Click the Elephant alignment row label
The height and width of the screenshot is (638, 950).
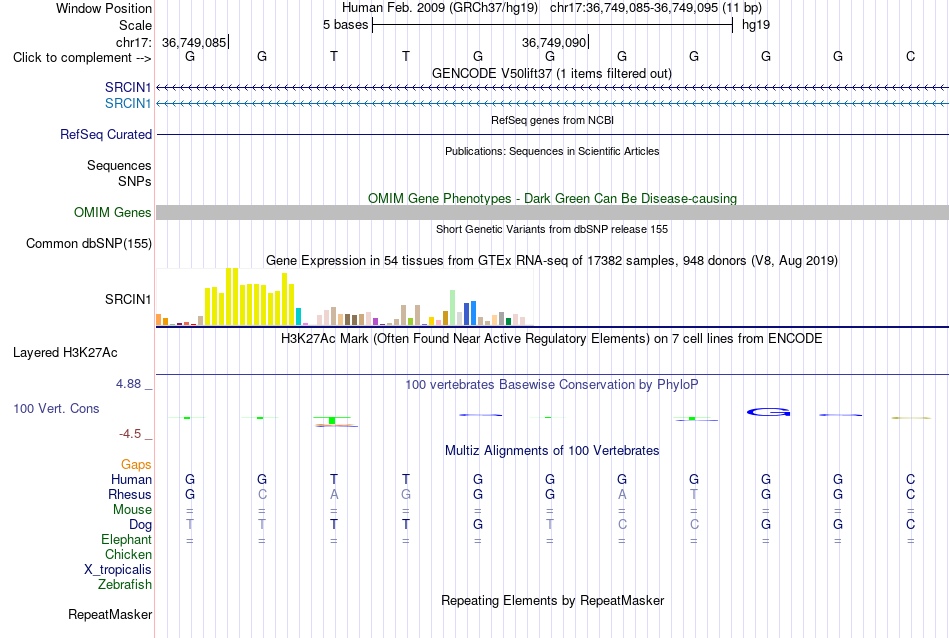(126, 539)
